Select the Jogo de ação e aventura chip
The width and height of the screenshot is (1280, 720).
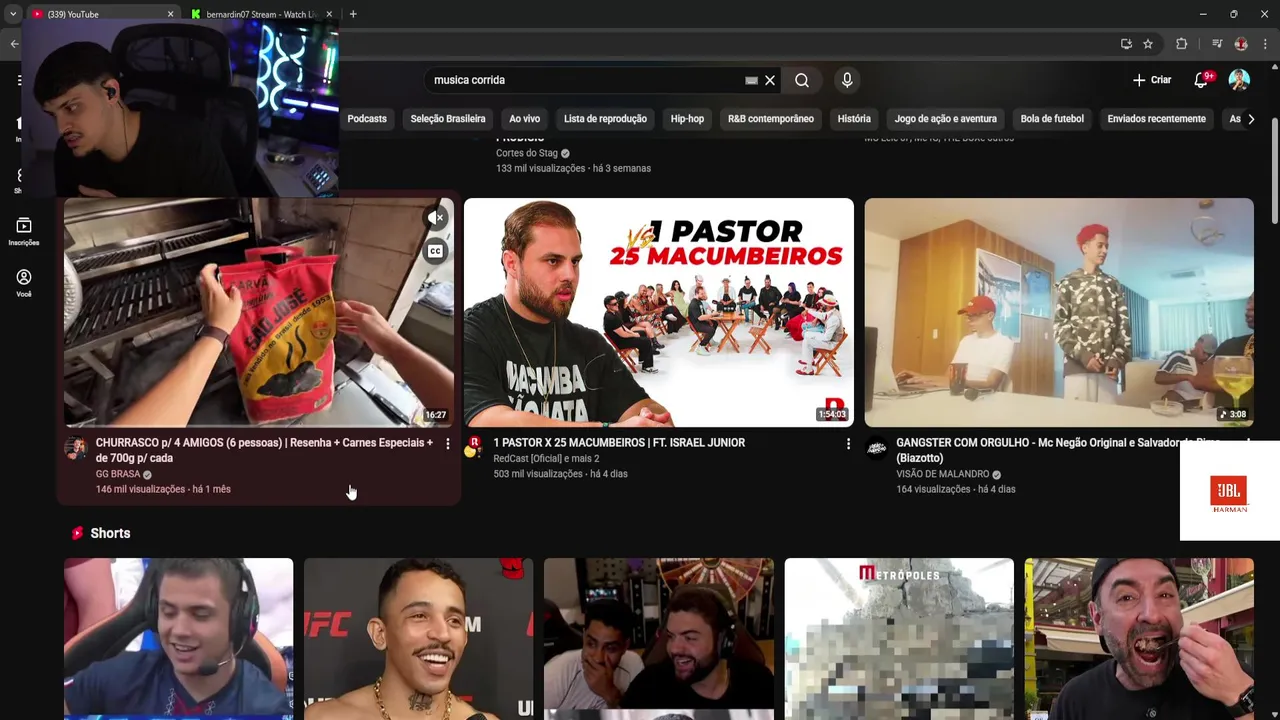pos(945,119)
